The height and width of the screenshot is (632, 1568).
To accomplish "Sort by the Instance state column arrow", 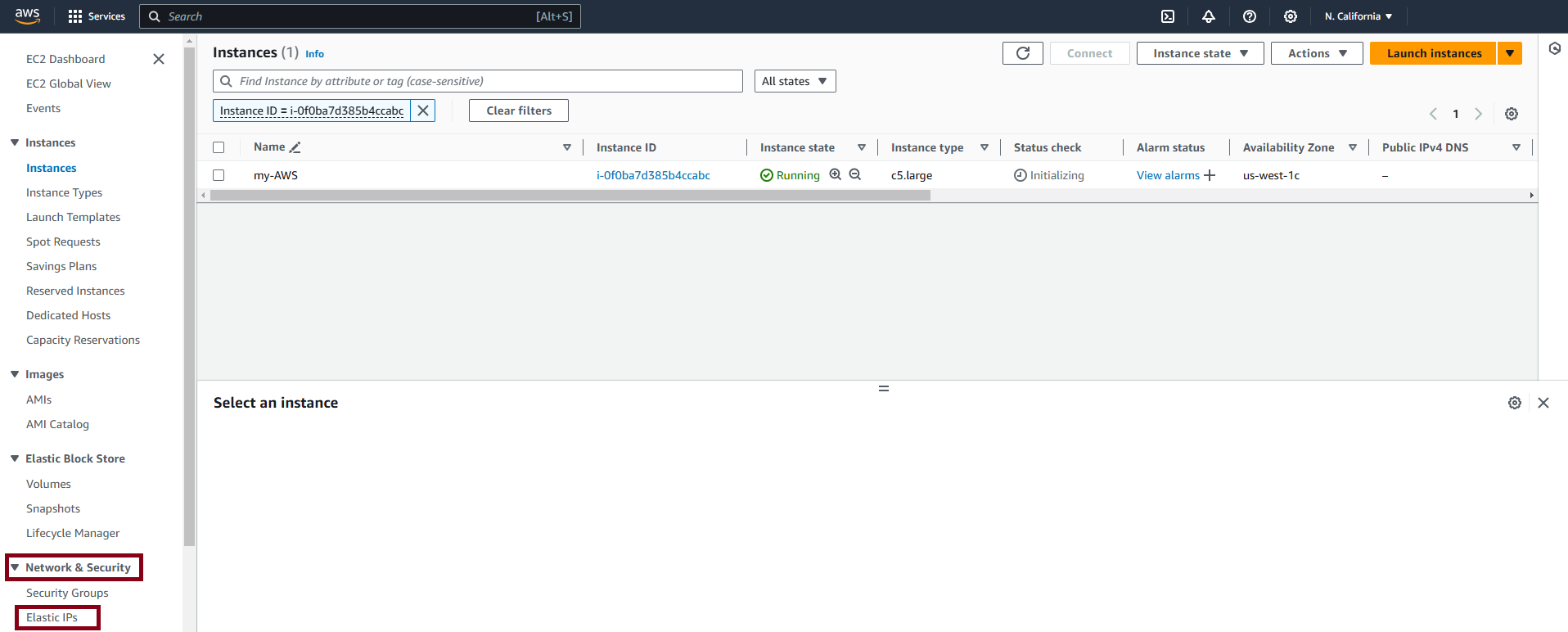I will pos(862,147).
